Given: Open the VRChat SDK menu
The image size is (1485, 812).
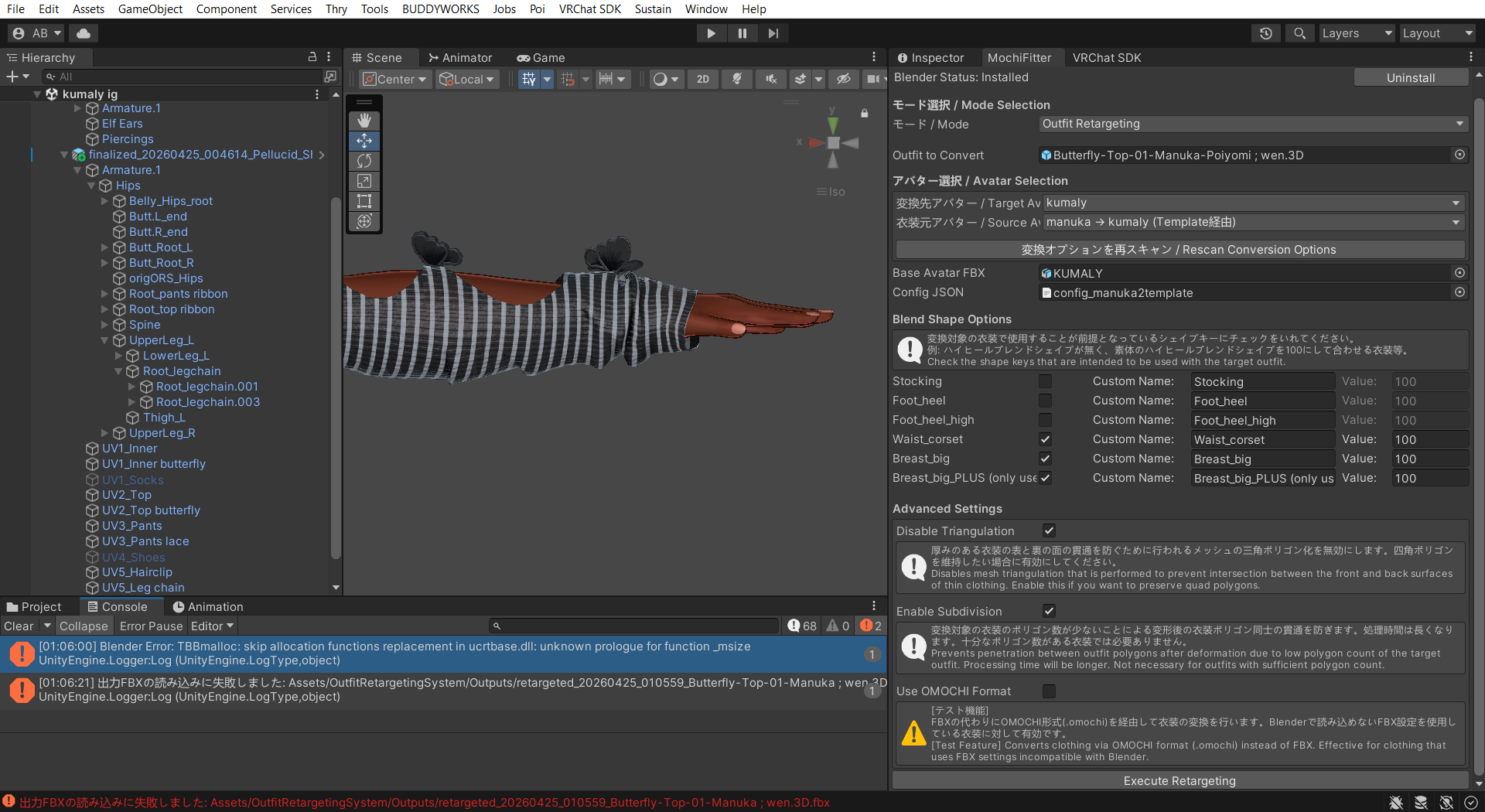Looking at the screenshot, I should (589, 9).
